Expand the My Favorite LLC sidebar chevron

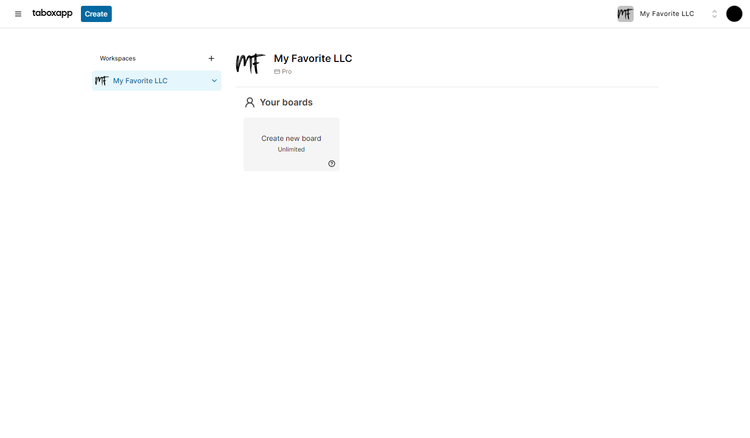pyautogui.click(x=214, y=81)
